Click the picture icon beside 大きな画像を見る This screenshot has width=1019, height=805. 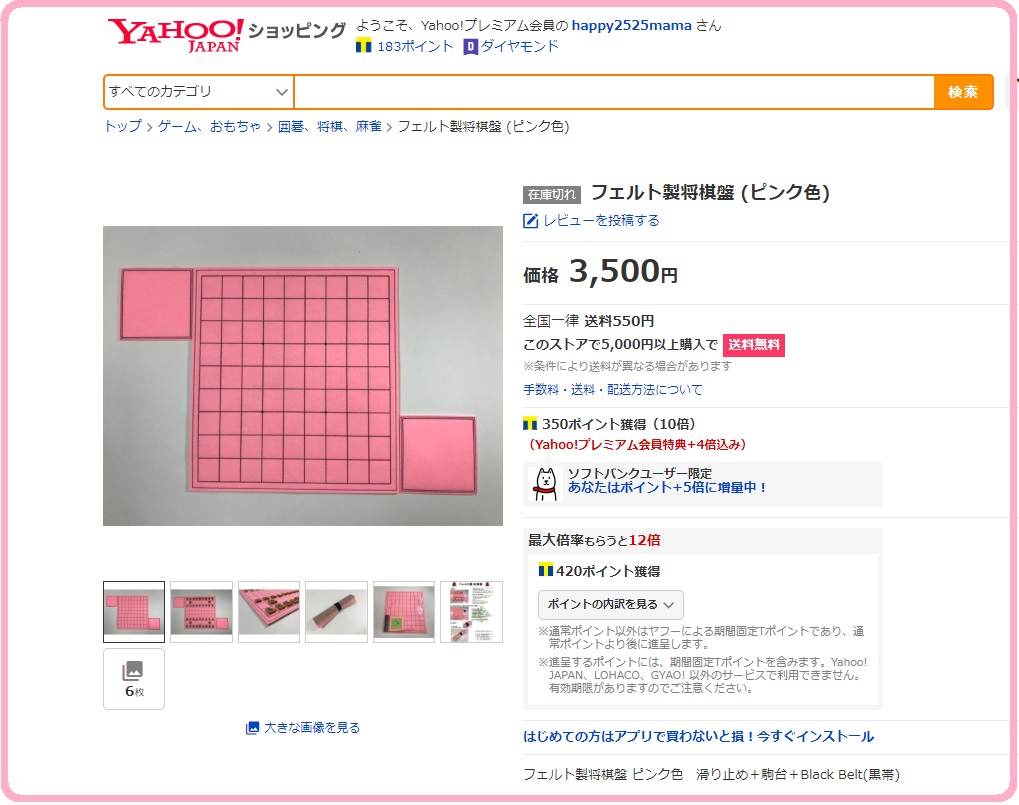click(252, 728)
